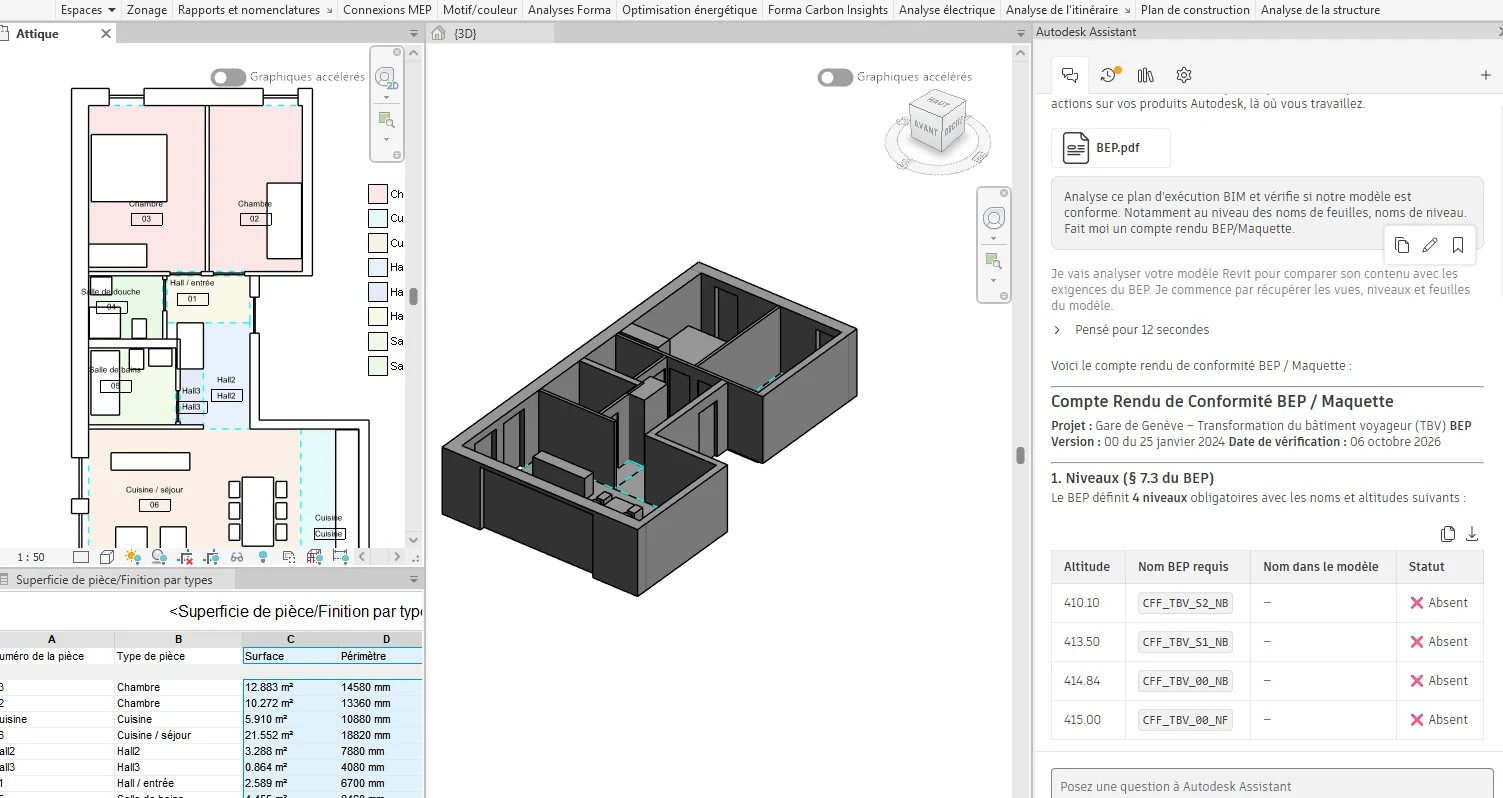Switch to the chat tab in Assistant
Viewport: 1503px width, 798px height.
1070,75
